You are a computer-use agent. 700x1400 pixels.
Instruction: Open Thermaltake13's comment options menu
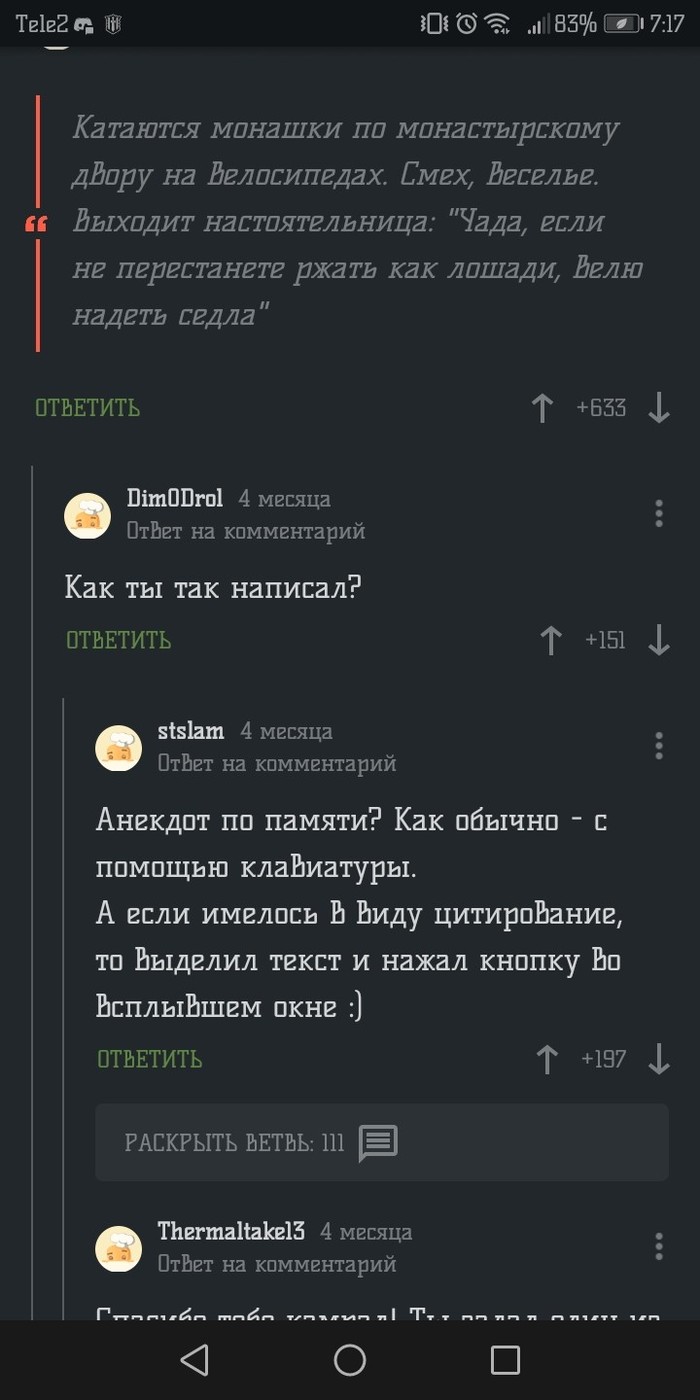(658, 1246)
